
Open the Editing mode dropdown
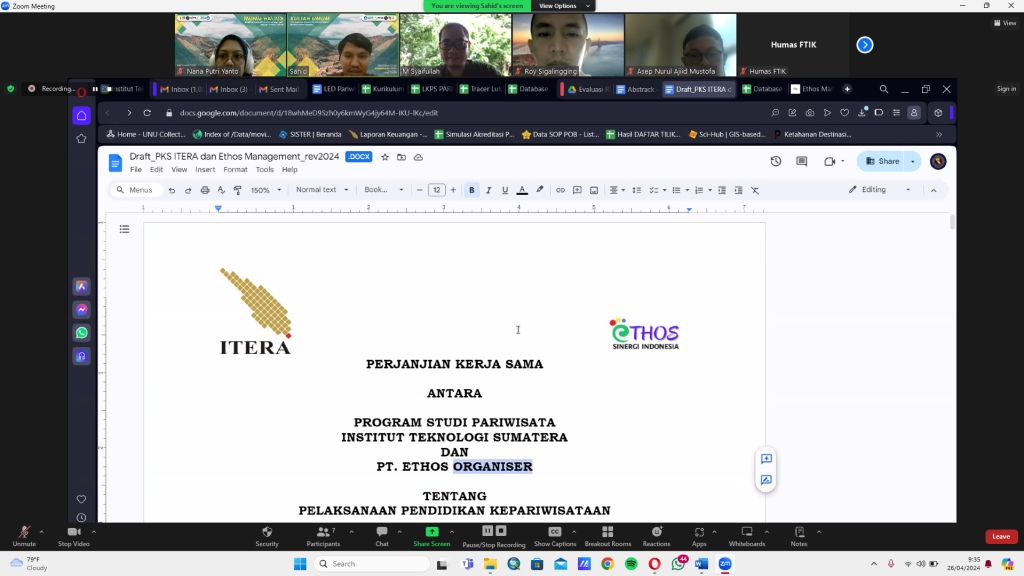[x=880, y=190]
